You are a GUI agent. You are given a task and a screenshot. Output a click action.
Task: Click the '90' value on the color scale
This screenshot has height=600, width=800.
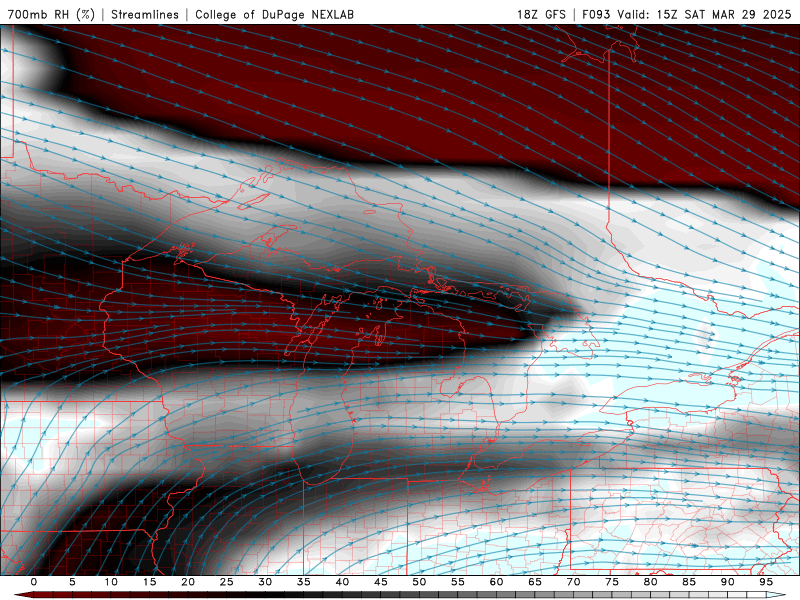[x=727, y=582]
